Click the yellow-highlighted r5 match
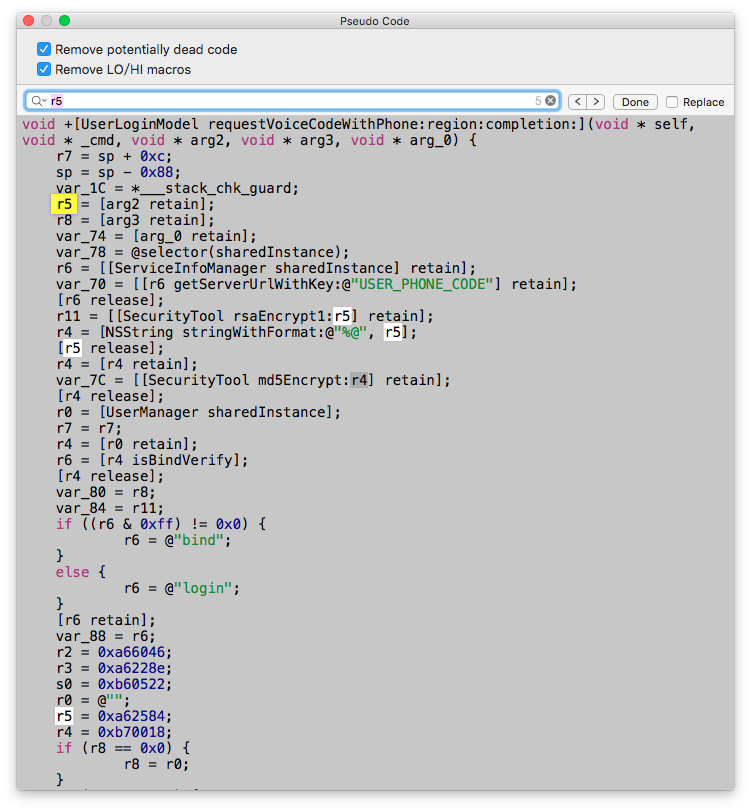The width and height of the screenshot is (751, 811). 64,204
